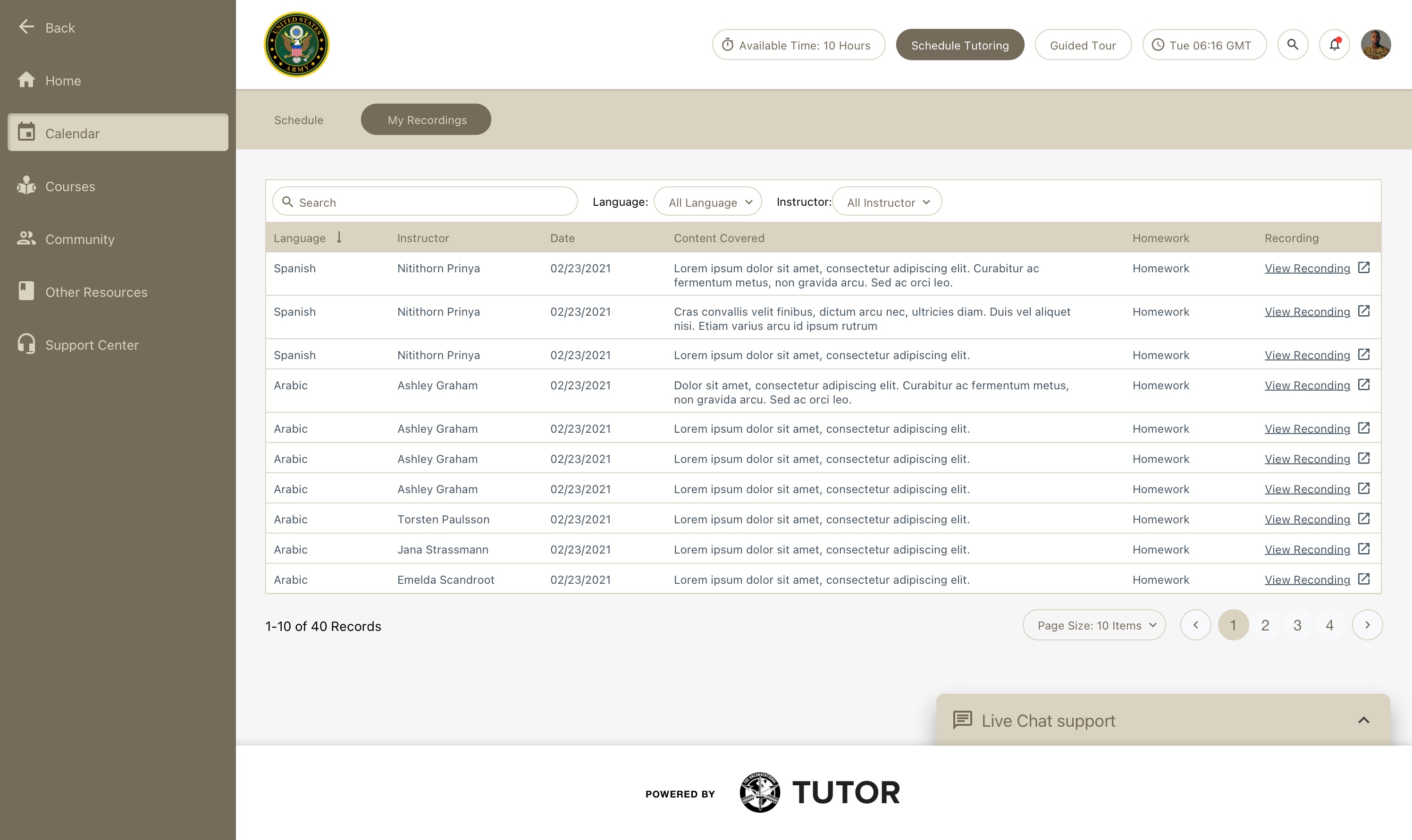
Task: Open external icon for first Spanish recording row
Action: click(x=1364, y=267)
